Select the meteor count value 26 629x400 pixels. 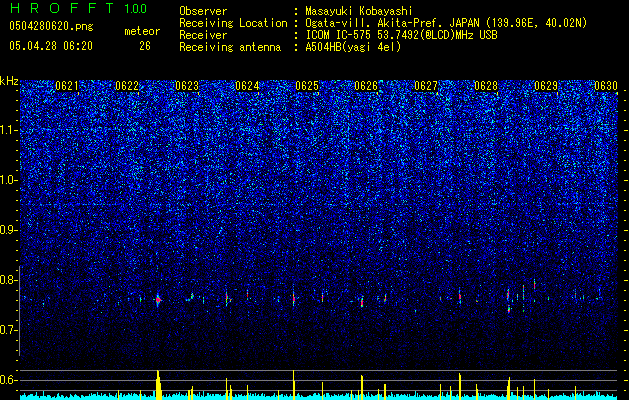pos(145,46)
